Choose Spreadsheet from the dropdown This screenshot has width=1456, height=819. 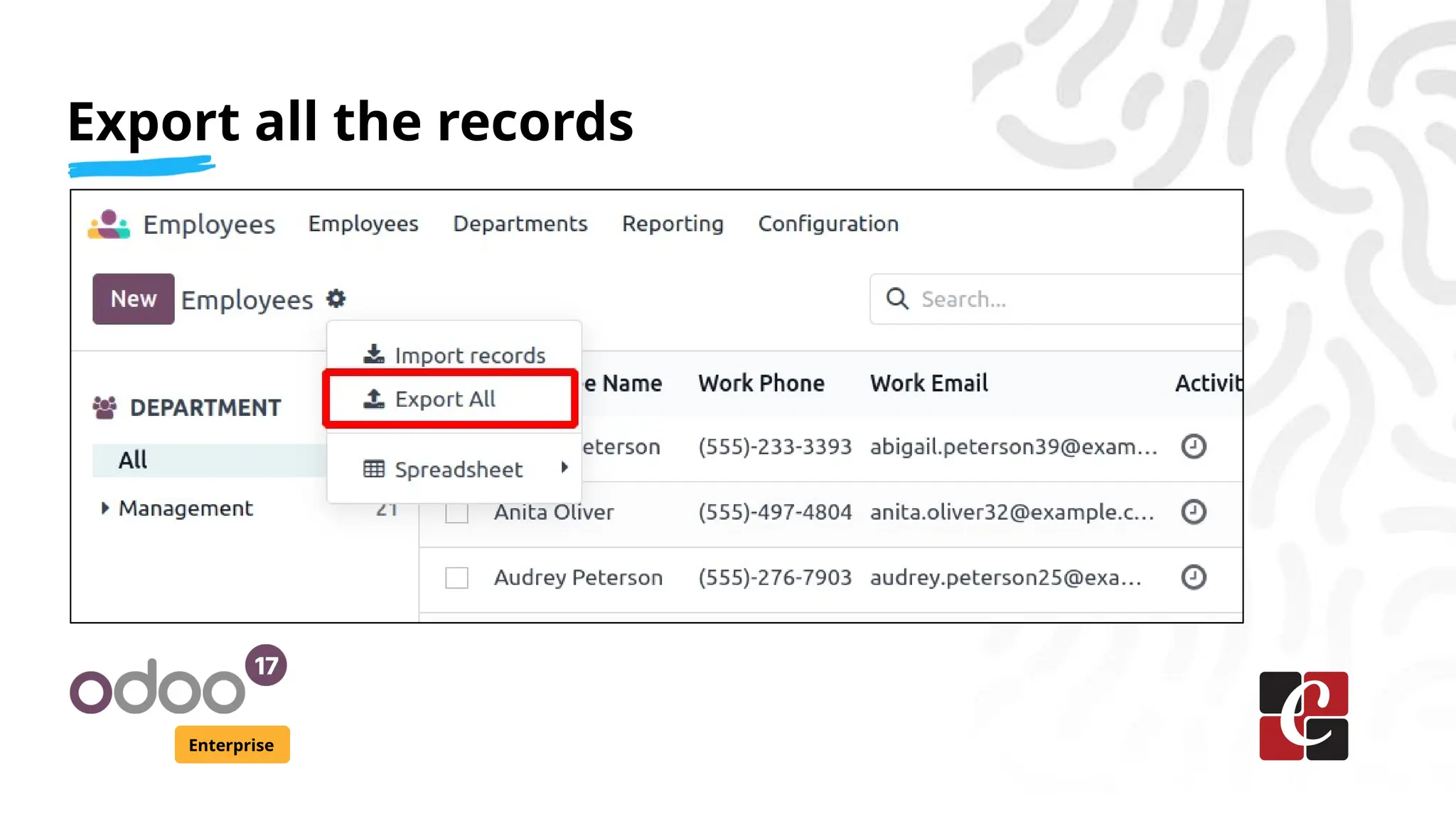(x=454, y=469)
